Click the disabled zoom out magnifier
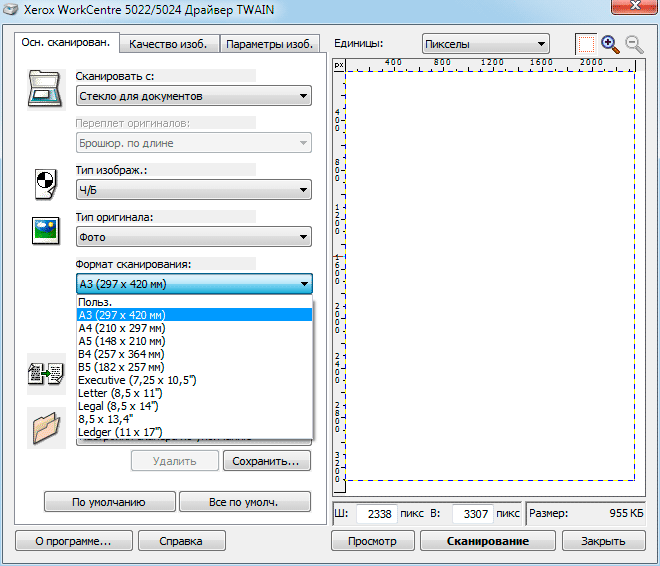 click(x=634, y=44)
